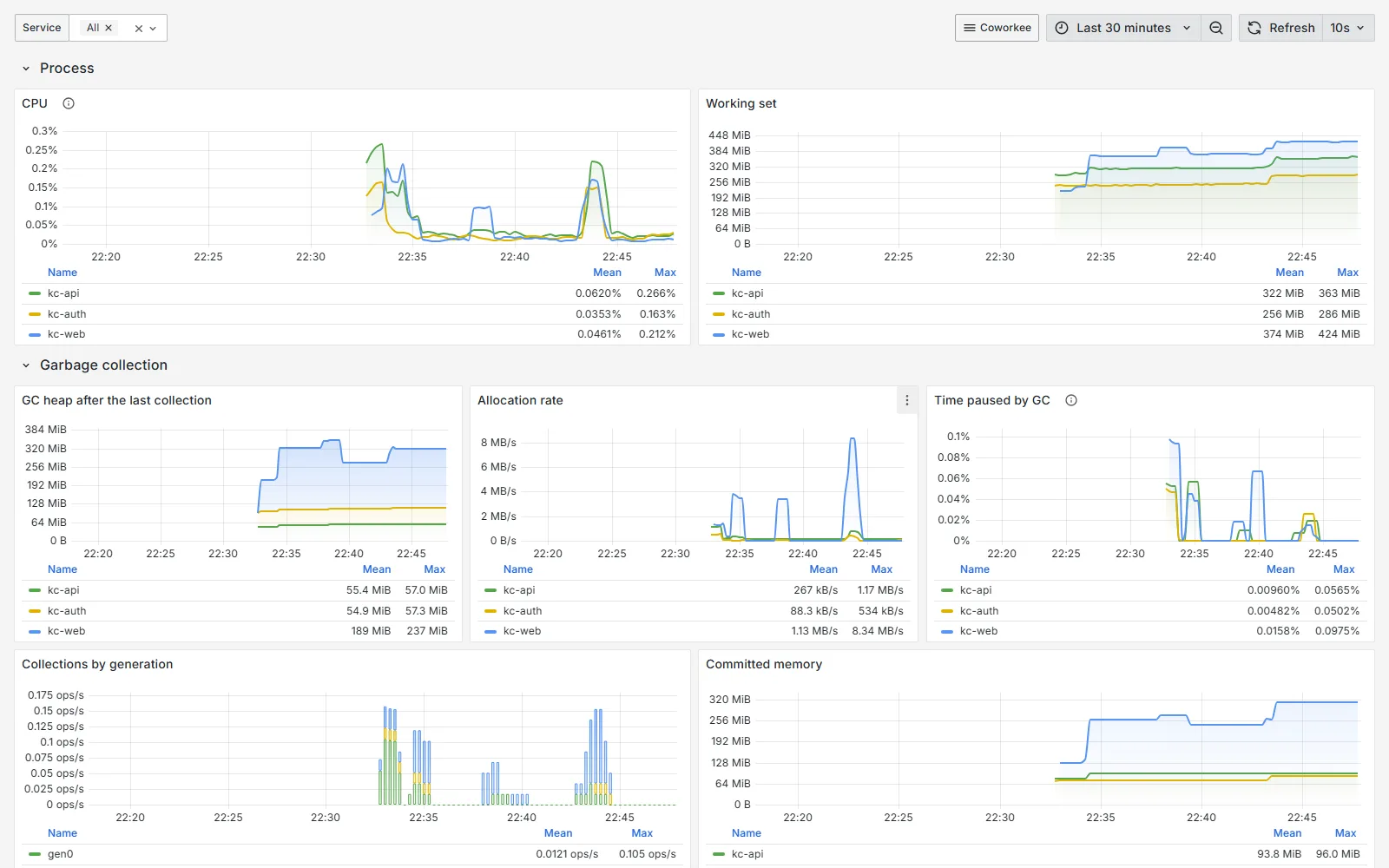Image resolution: width=1389 pixels, height=868 pixels.
Task: Sort Committed memory legend by Mean
Action: (x=1287, y=833)
